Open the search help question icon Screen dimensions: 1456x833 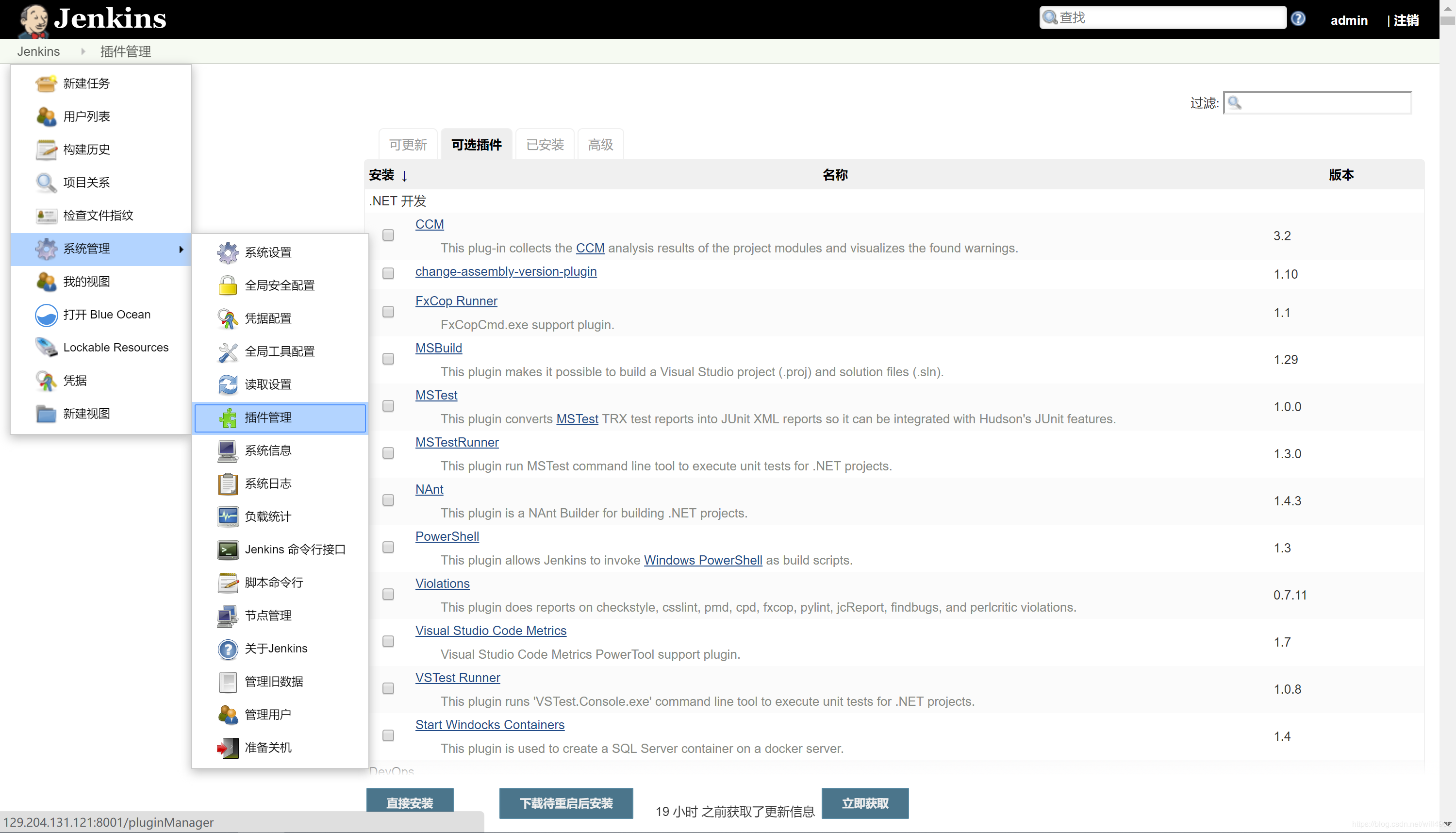(1298, 19)
